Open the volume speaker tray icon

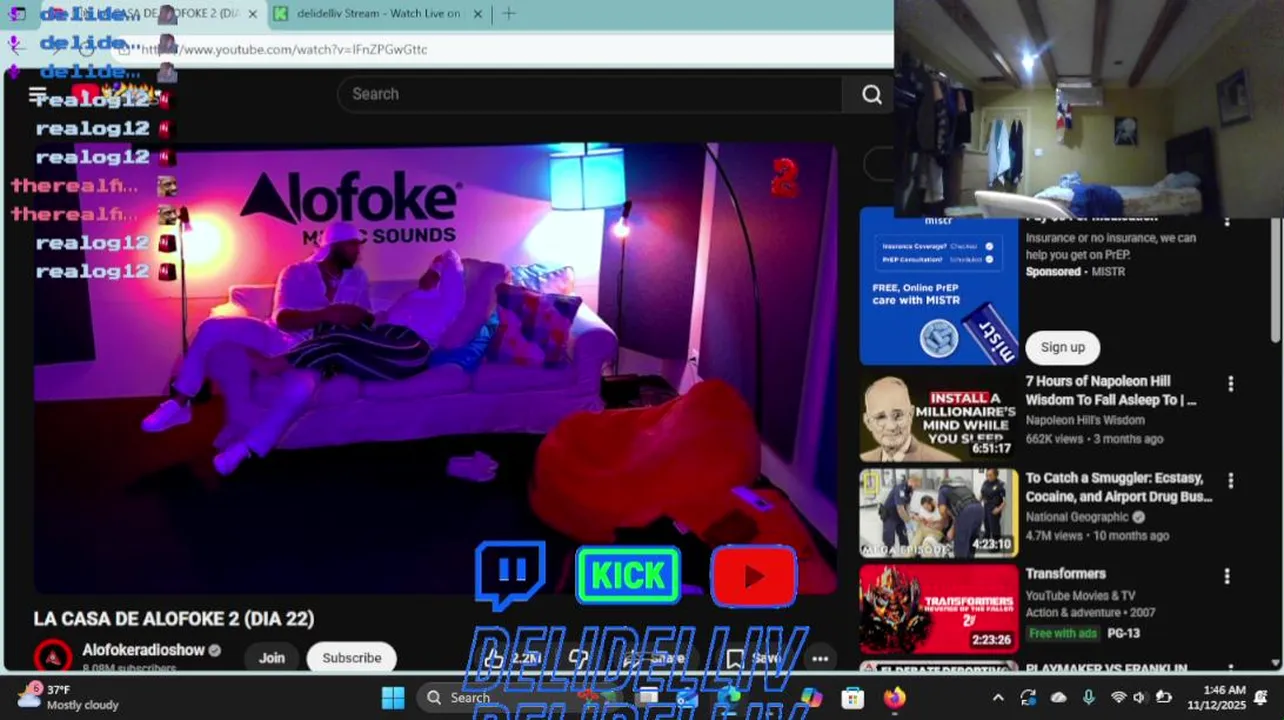pos(1140,698)
